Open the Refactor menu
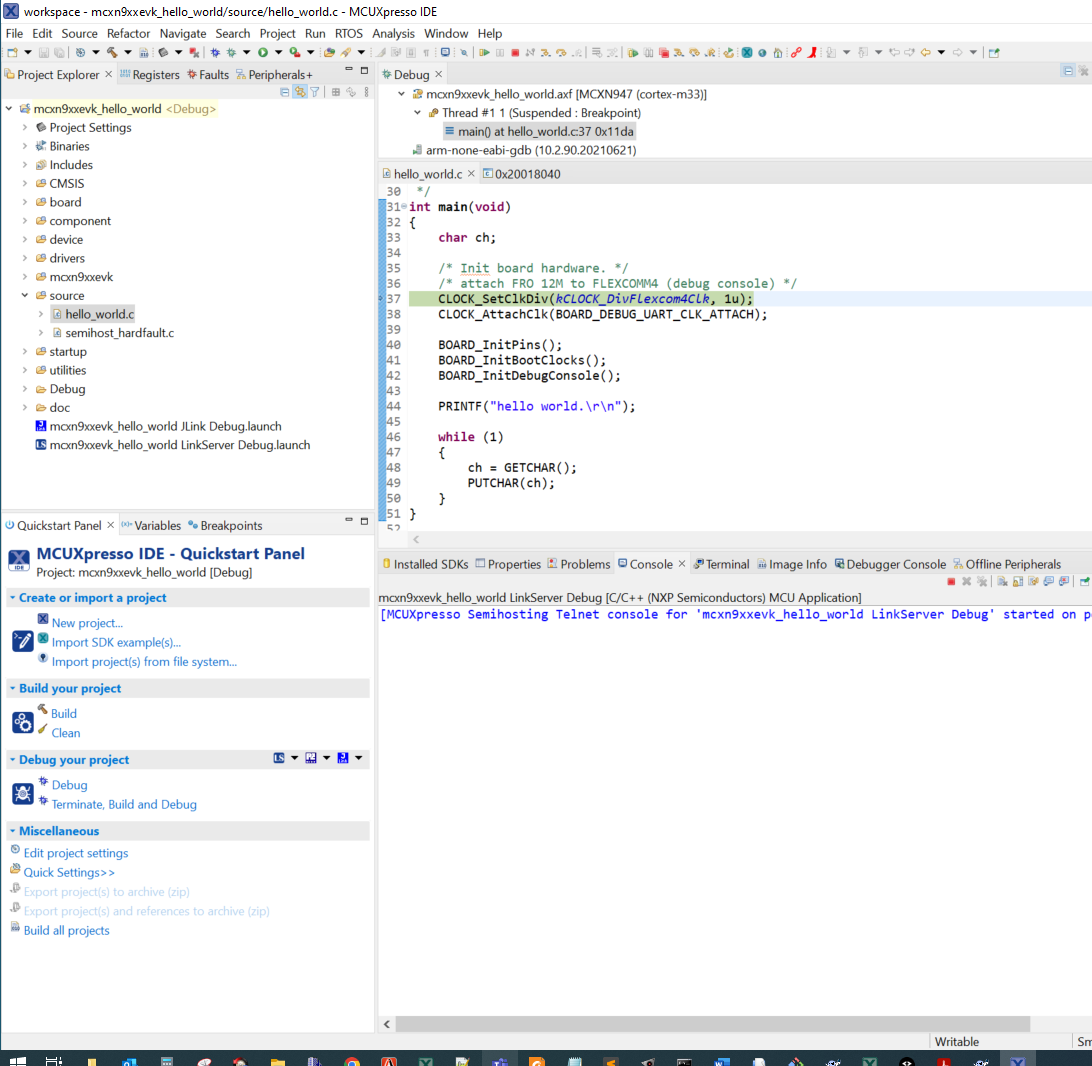 click(x=128, y=33)
